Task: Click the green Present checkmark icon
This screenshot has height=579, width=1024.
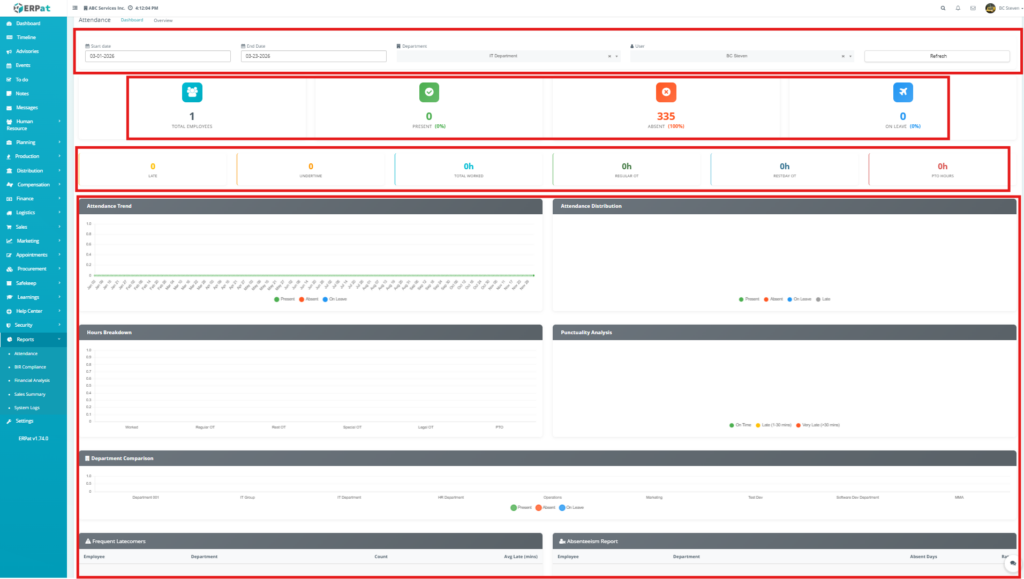Action: coord(429,92)
